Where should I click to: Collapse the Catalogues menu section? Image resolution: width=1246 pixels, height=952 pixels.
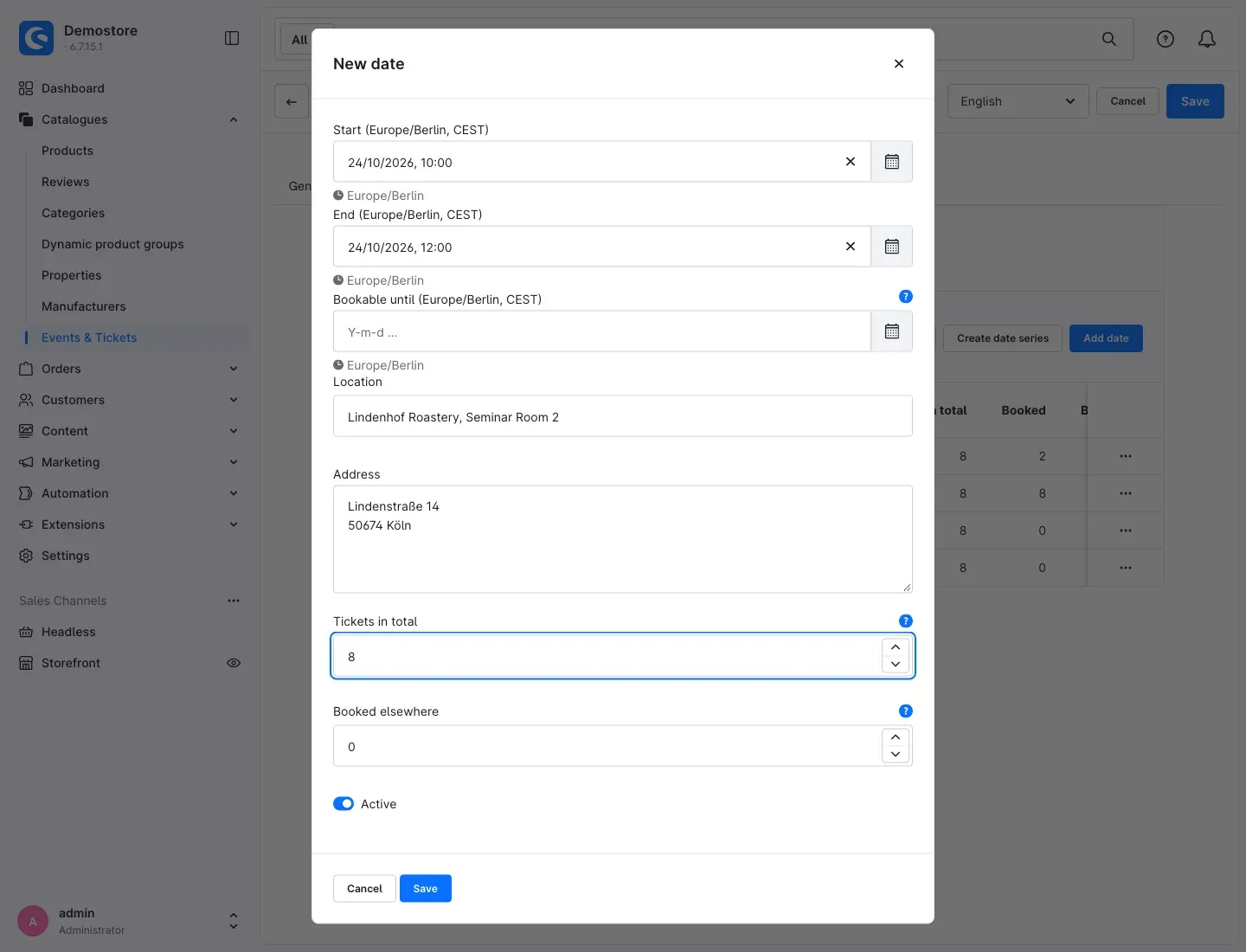pyautogui.click(x=234, y=119)
